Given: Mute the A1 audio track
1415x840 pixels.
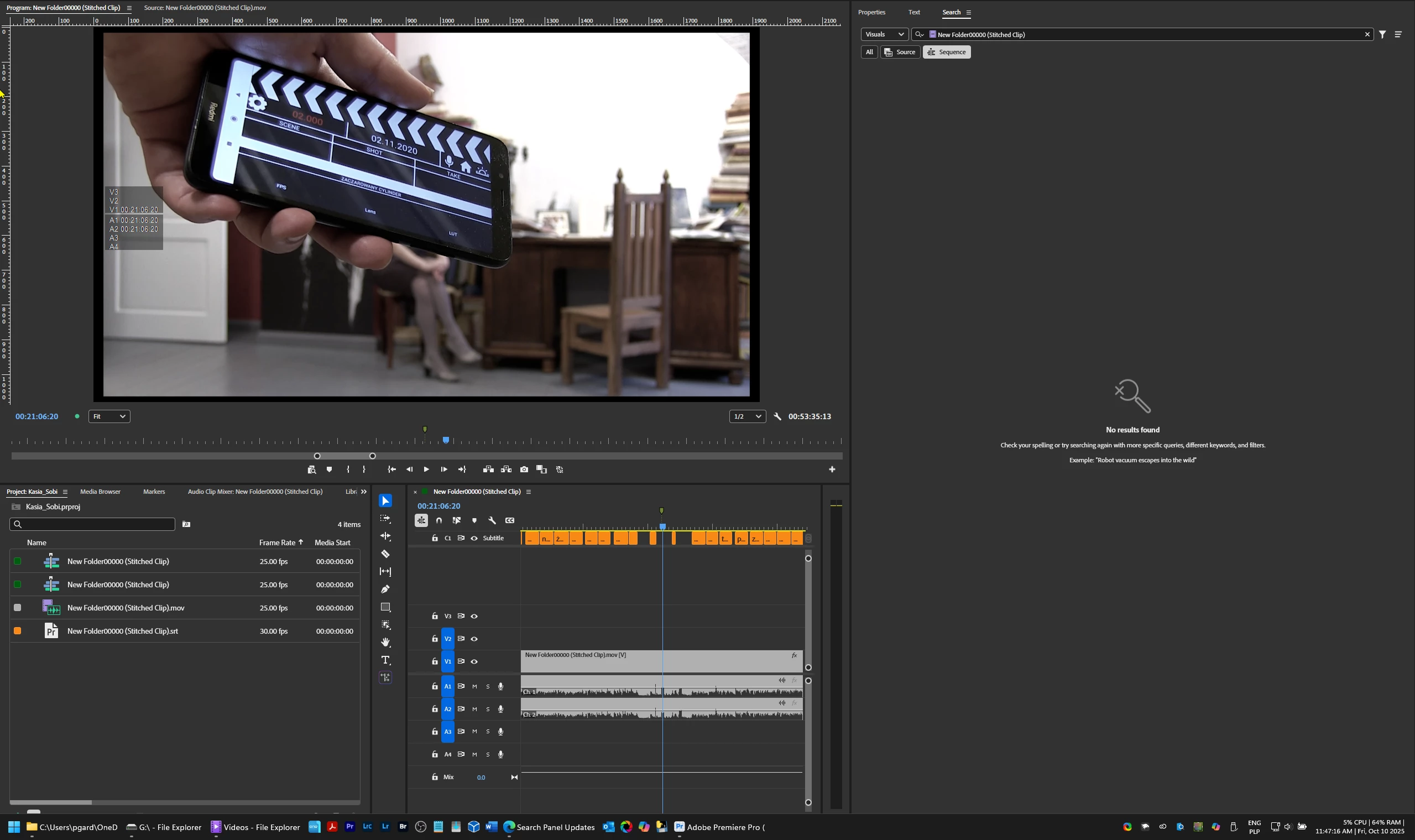Looking at the screenshot, I should pos(474,687).
